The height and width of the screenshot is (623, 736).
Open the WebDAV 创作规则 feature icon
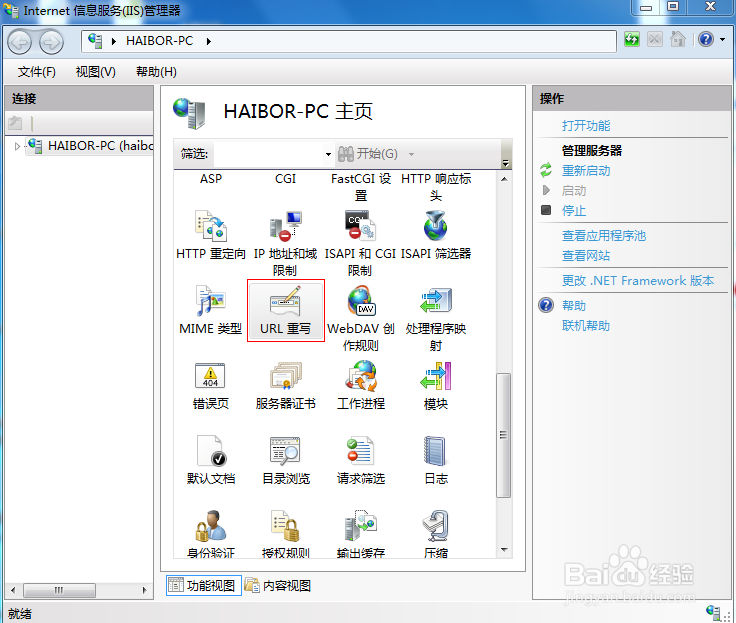click(x=360, y=300)
